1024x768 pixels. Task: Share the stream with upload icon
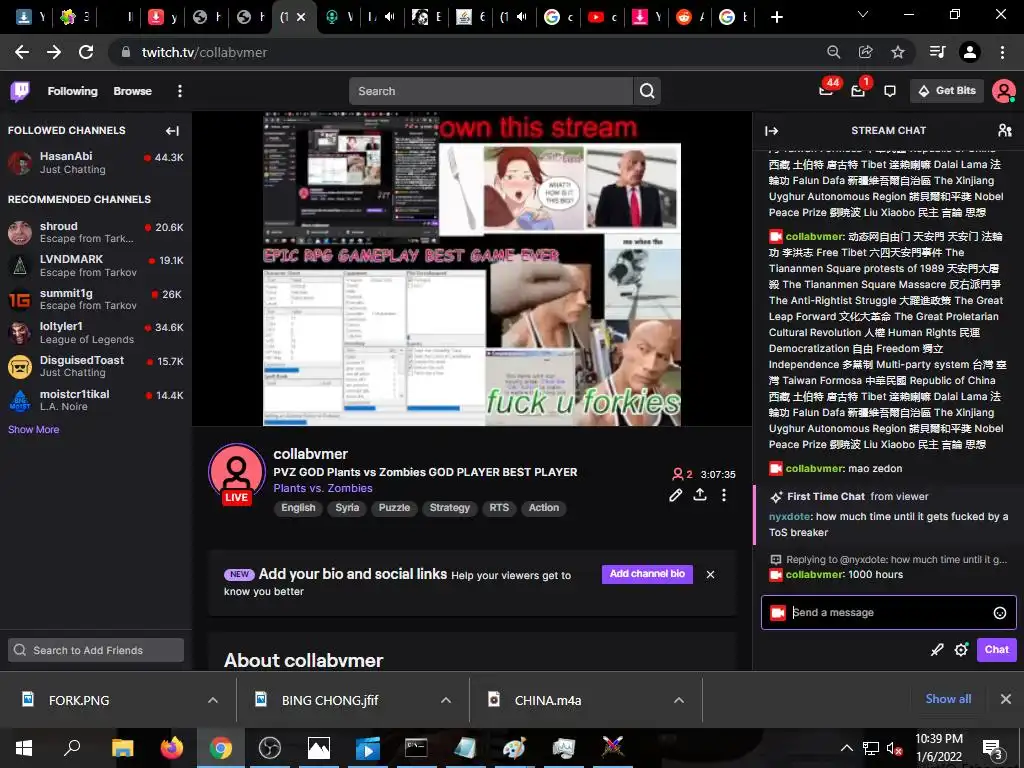click(699, 494)
